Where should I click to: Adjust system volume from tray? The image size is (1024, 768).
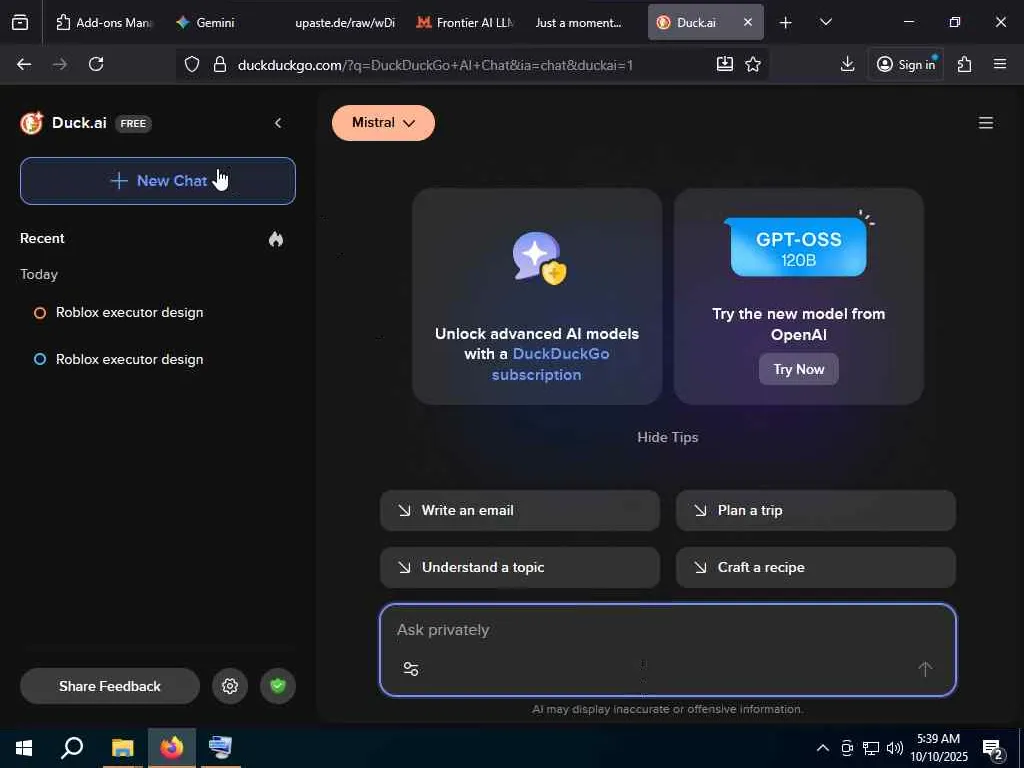point(895,748)
